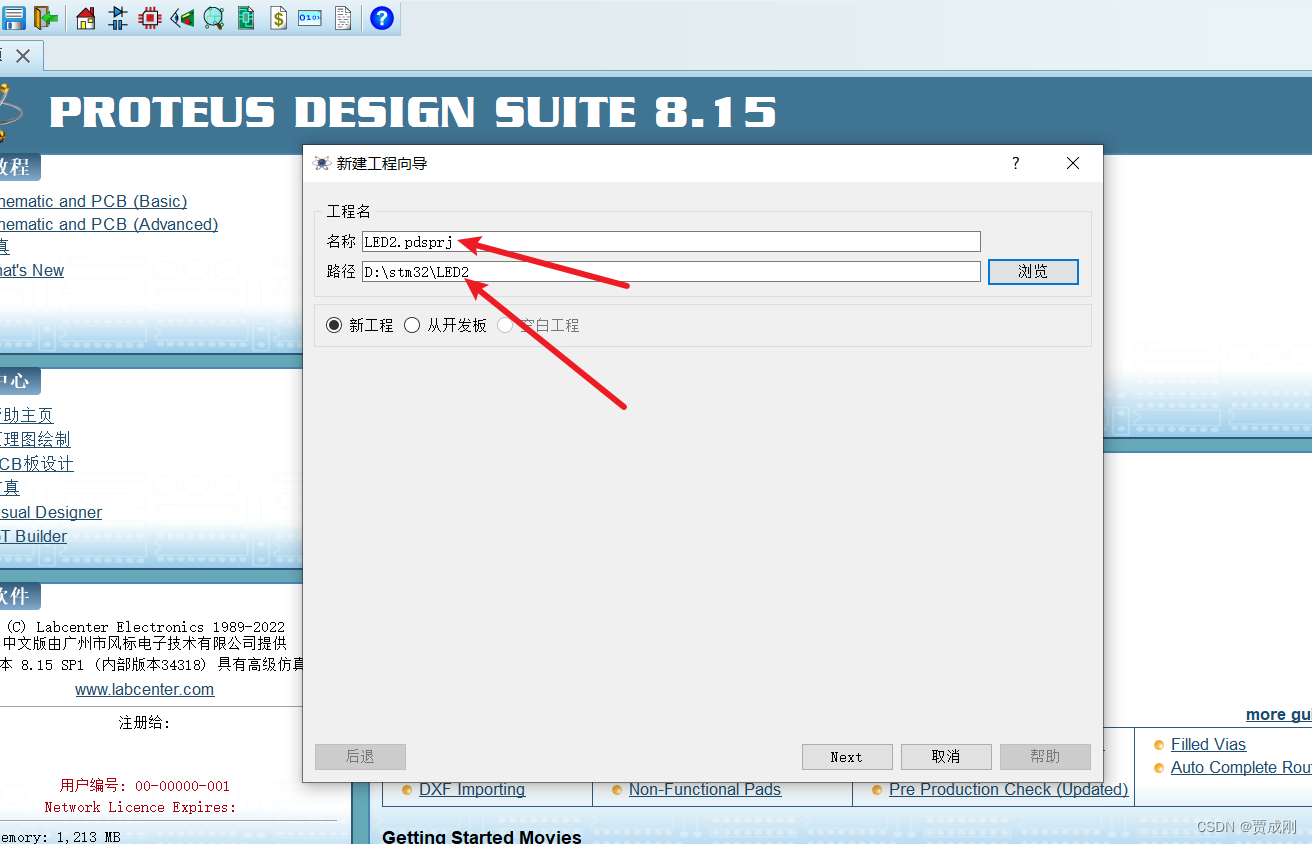Open the DXF Importing link

click(472, 789)
